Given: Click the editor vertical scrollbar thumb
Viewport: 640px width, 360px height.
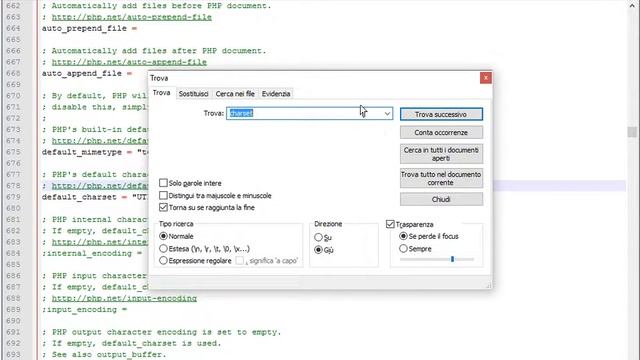Looking at the screenshot, I should (632, 132).
